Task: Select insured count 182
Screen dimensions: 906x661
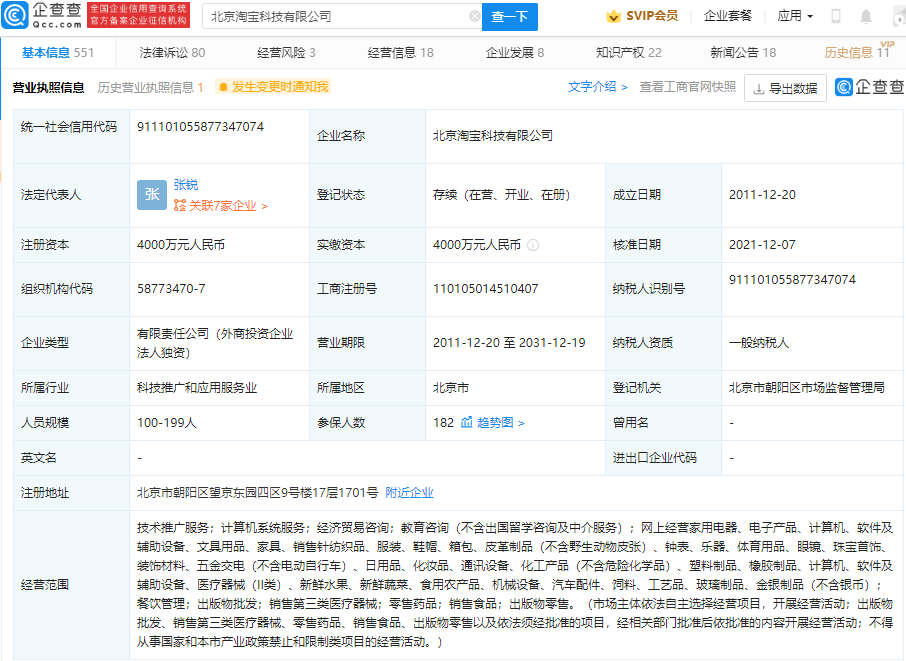Action: tap(443, 422)
